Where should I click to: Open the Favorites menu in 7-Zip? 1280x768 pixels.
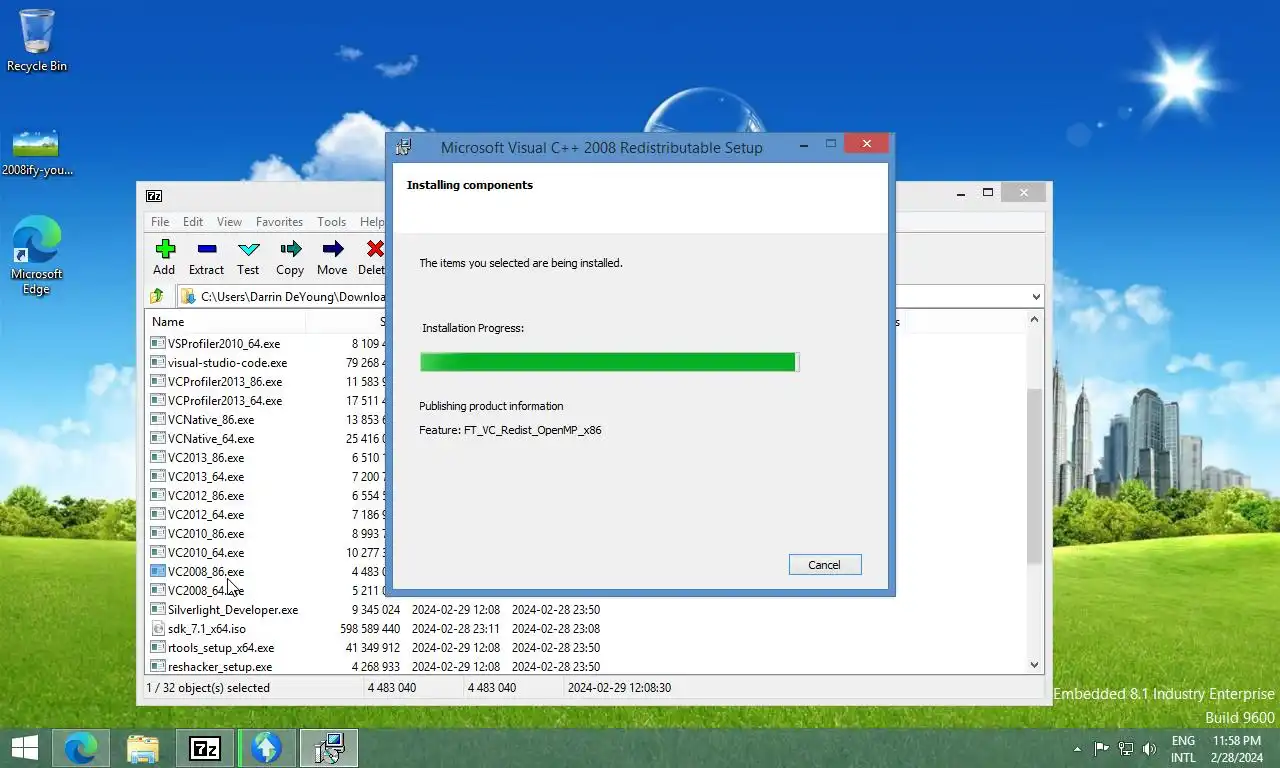[x=279, y=222]
